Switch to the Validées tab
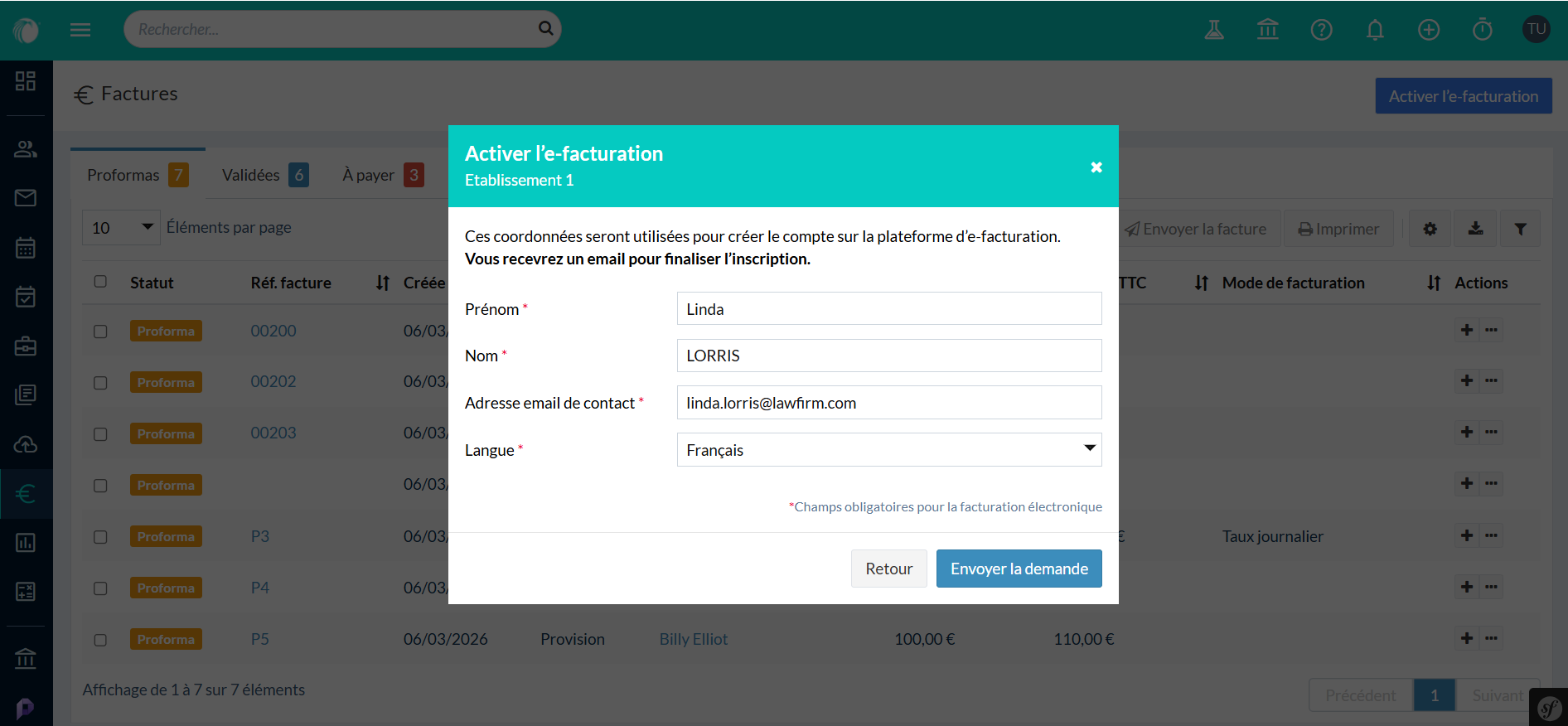The height and width of the screenshot is (726, 1568). (264, 175)
